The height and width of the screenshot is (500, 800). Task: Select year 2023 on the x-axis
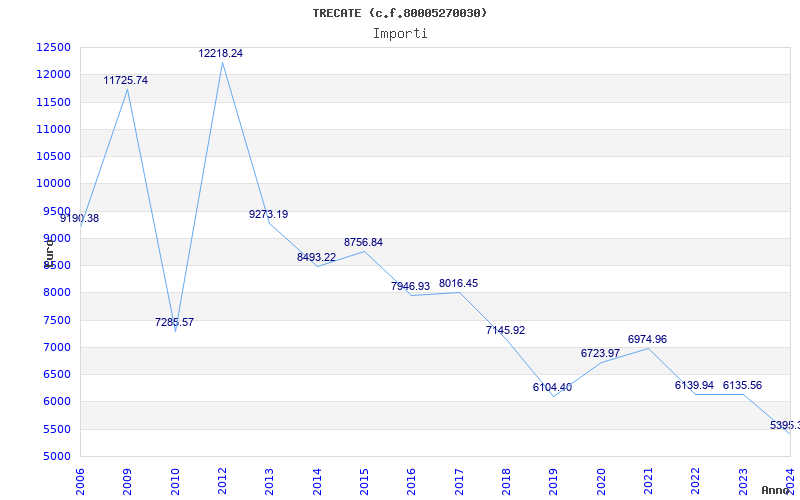[x=743, y=482]
